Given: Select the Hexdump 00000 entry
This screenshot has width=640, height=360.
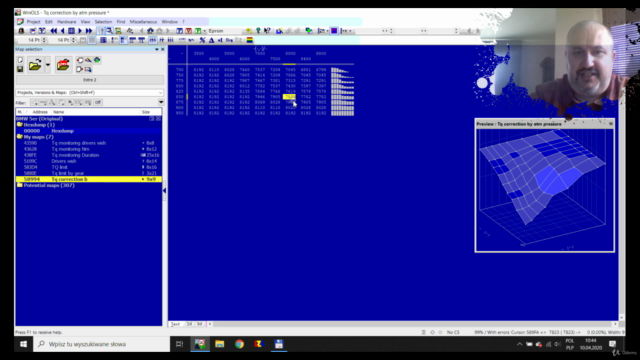Looking at the screenshot, I should click(89, 131).
